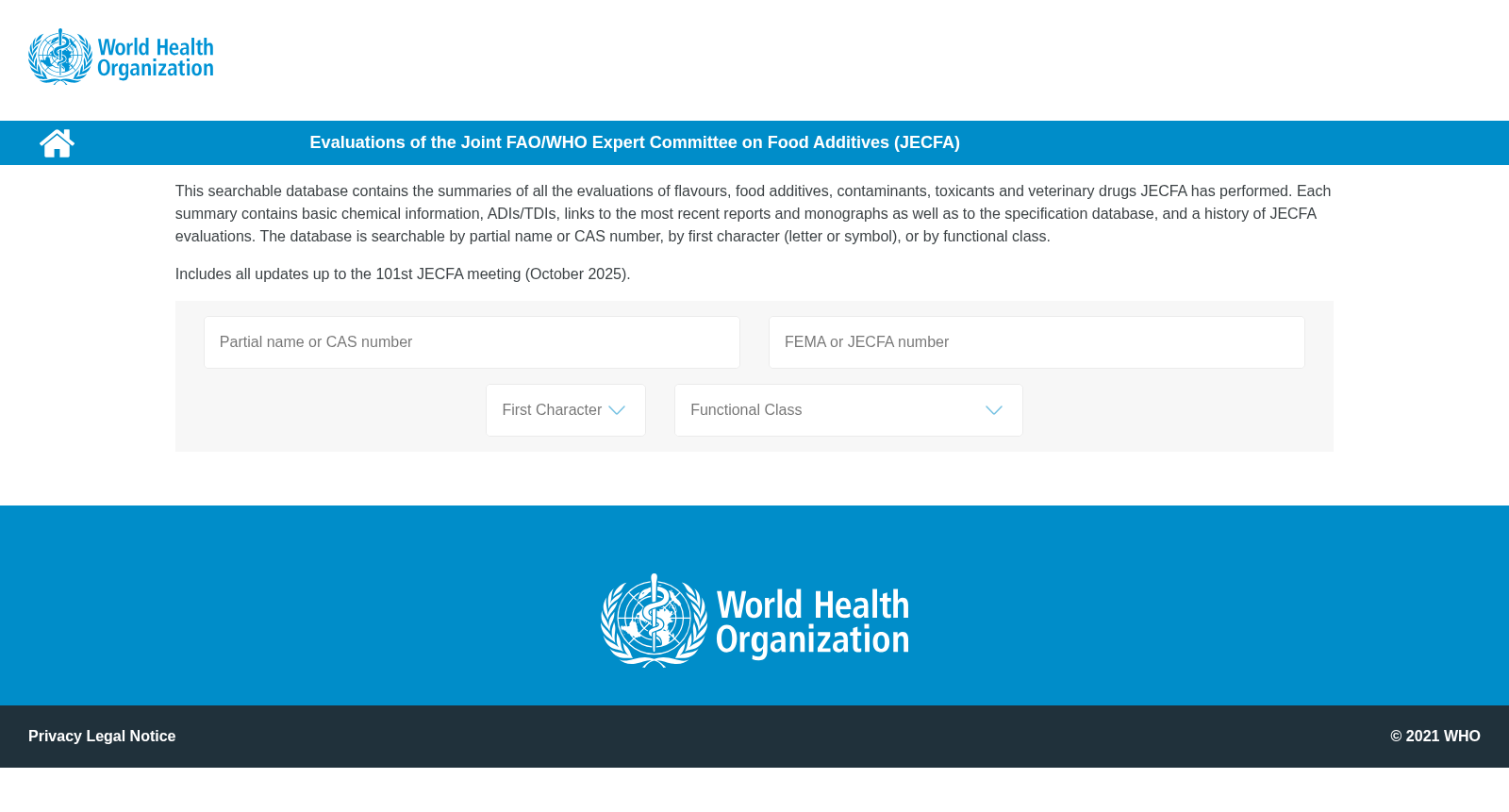Open the Privacy Legal Notice footer link

pyautogui.click(x=102, y=736)
